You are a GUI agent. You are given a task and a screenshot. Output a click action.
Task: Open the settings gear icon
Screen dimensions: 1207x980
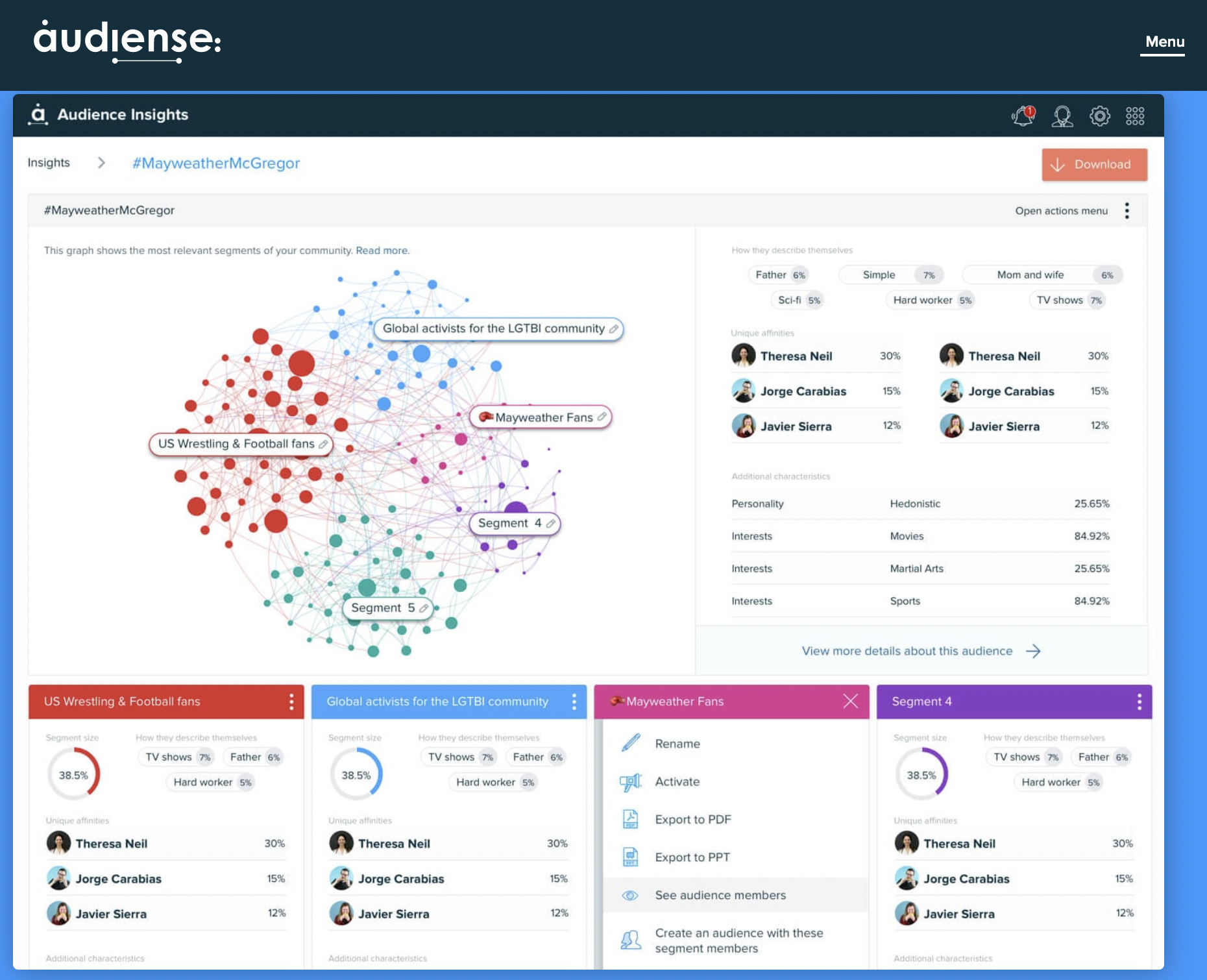[x=1100, y=116]
